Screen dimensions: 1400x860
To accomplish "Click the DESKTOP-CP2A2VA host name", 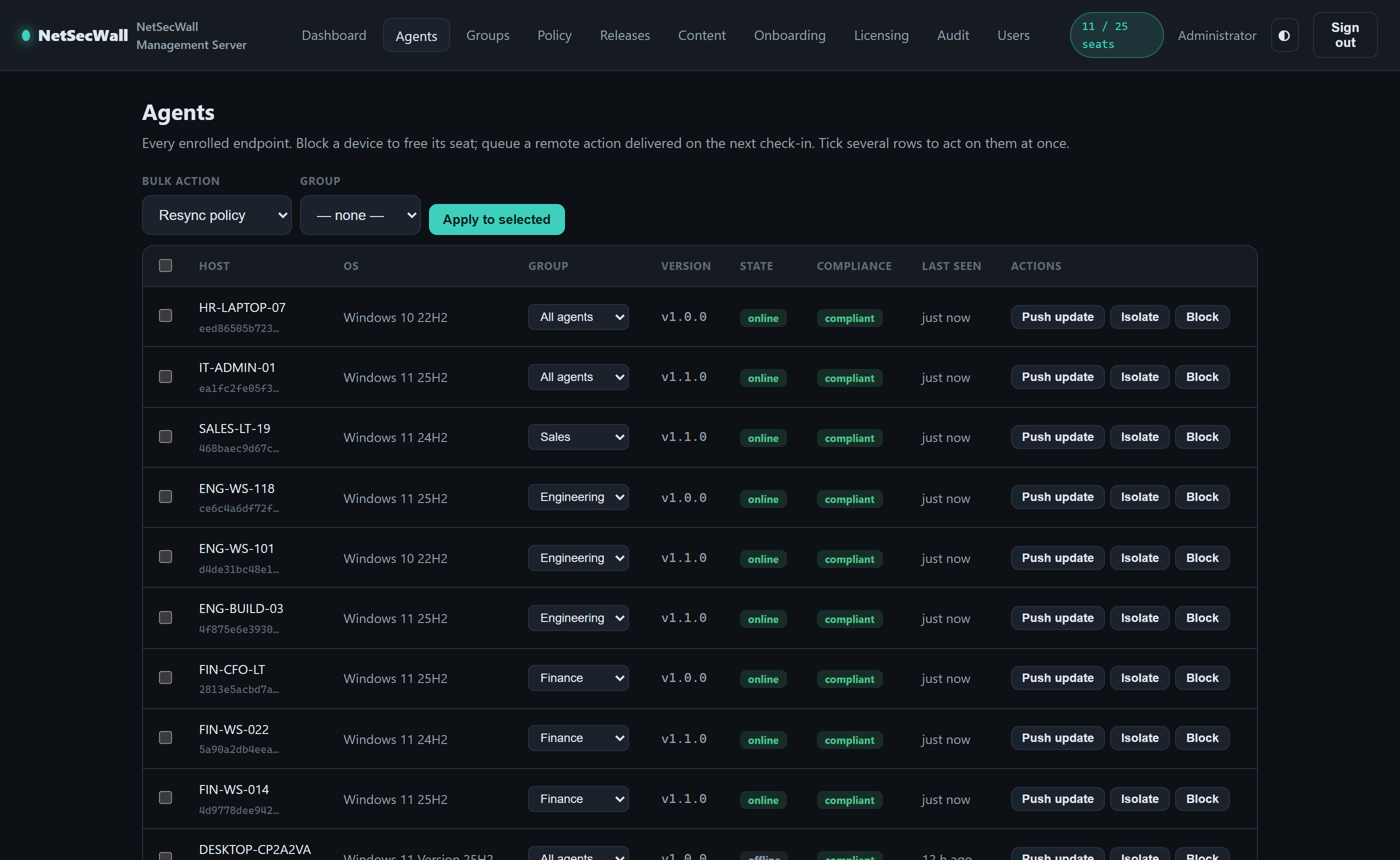I will pyautogui.click(x=255, y=849).
